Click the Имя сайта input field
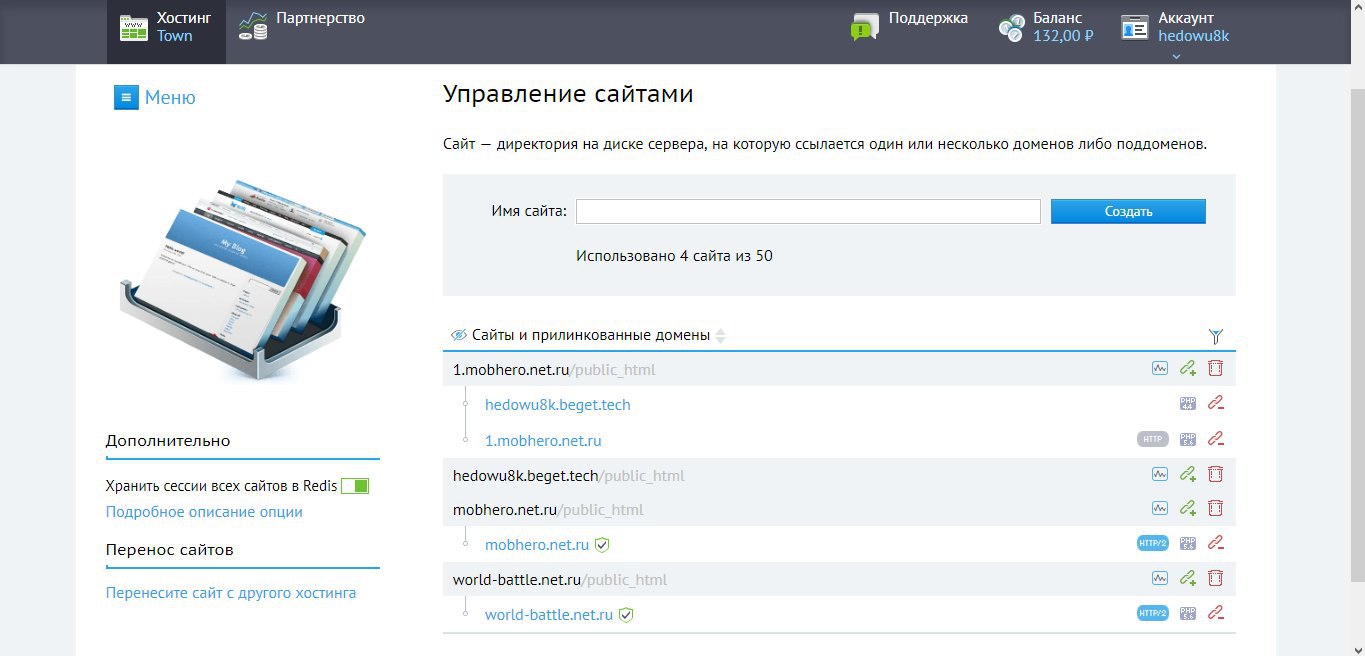 click(x=807, y=211)
